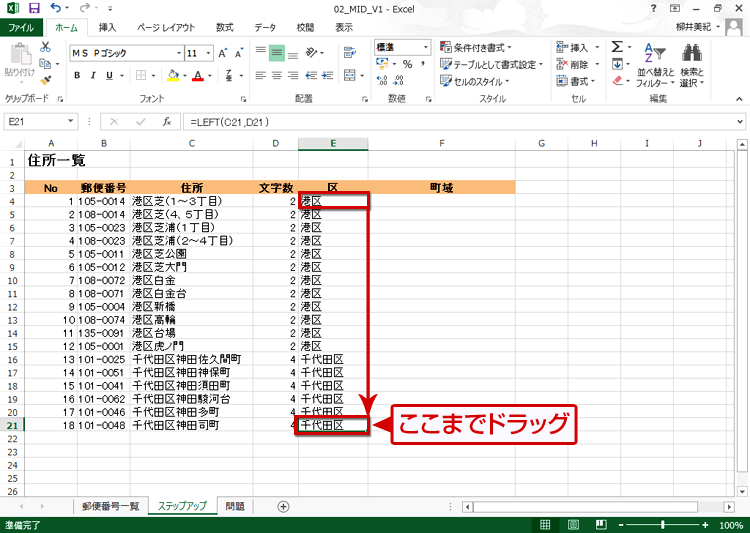
Task: Apply the yellow fill color bucket
Action: click(173, 75)
